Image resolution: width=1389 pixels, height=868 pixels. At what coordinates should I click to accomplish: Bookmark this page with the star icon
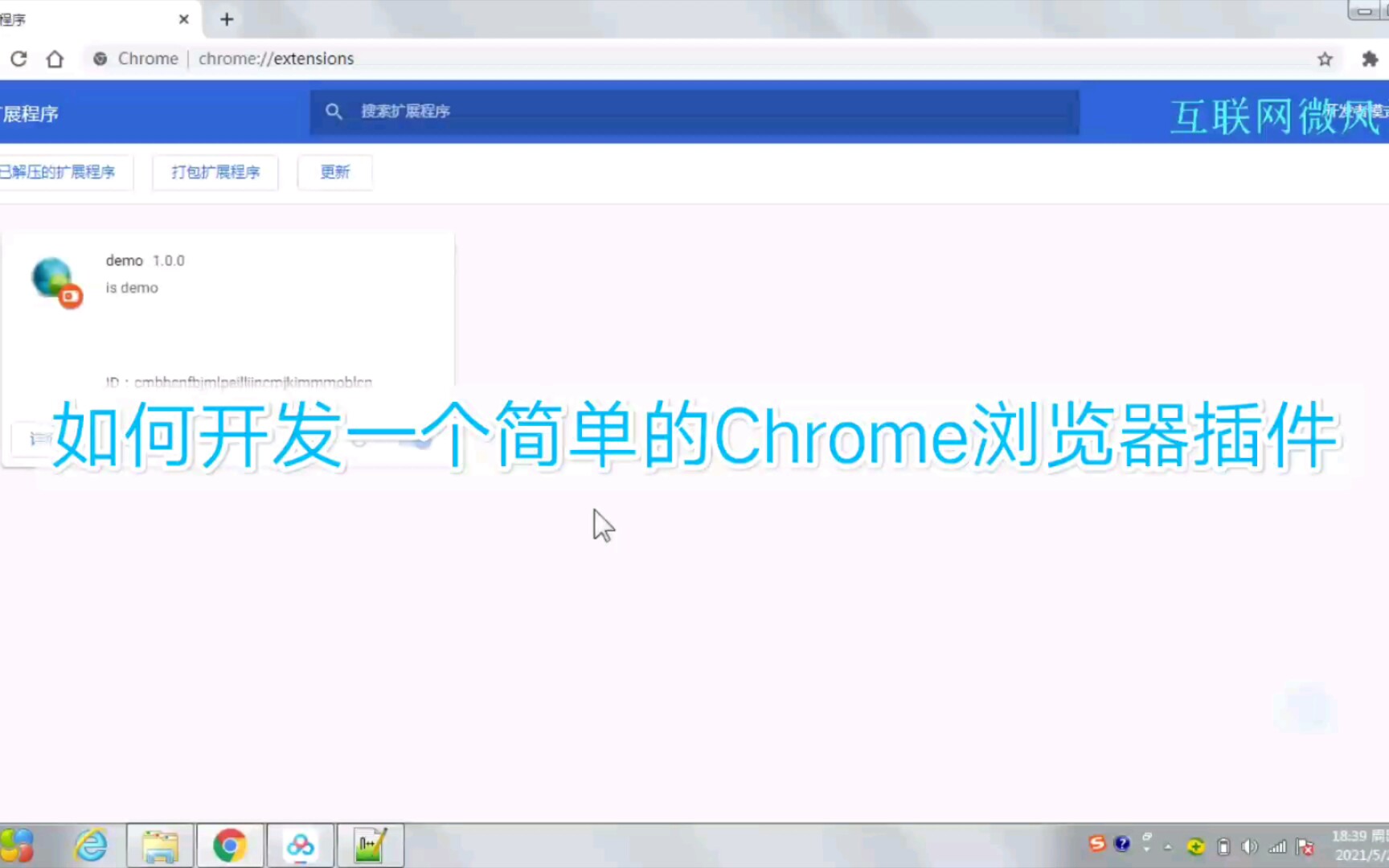click(1325, 59)
